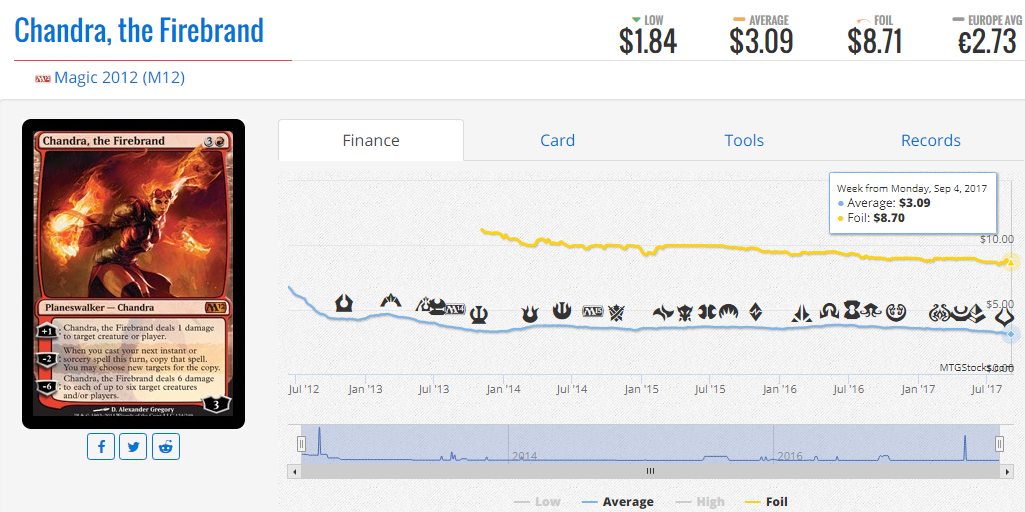Click the Jan '15 x-axis label
The width and height of the screenshot is (1025, 512).
(x=641, y=389)
